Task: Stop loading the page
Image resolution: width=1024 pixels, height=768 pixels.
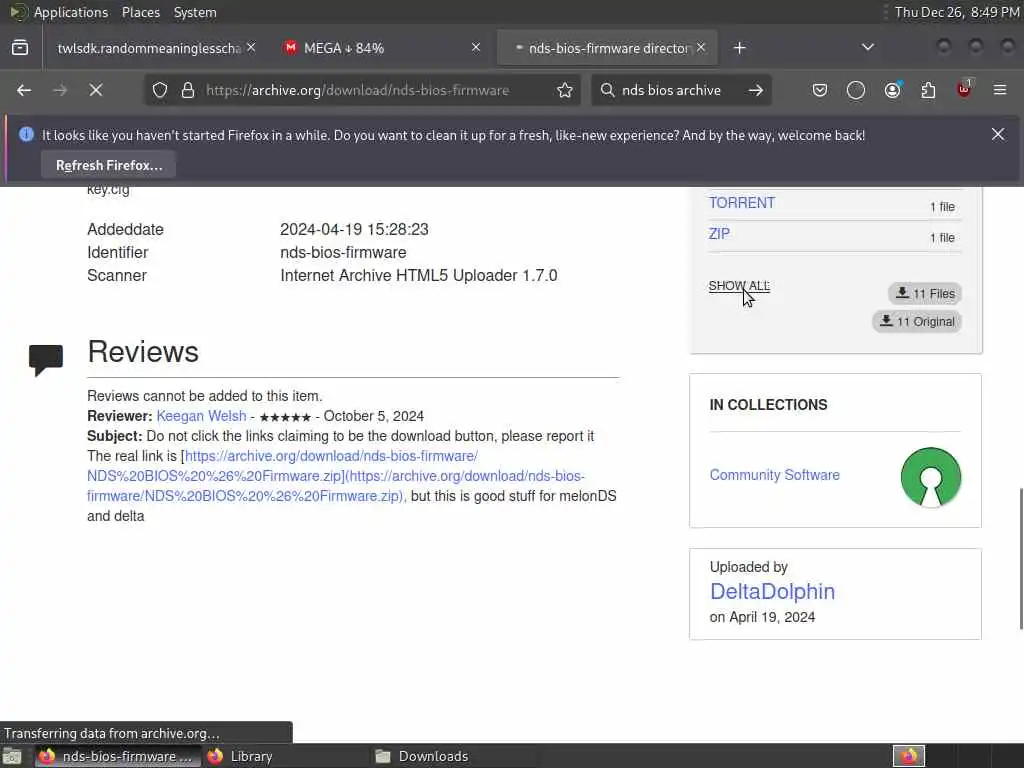Action: tap(96, 90)
